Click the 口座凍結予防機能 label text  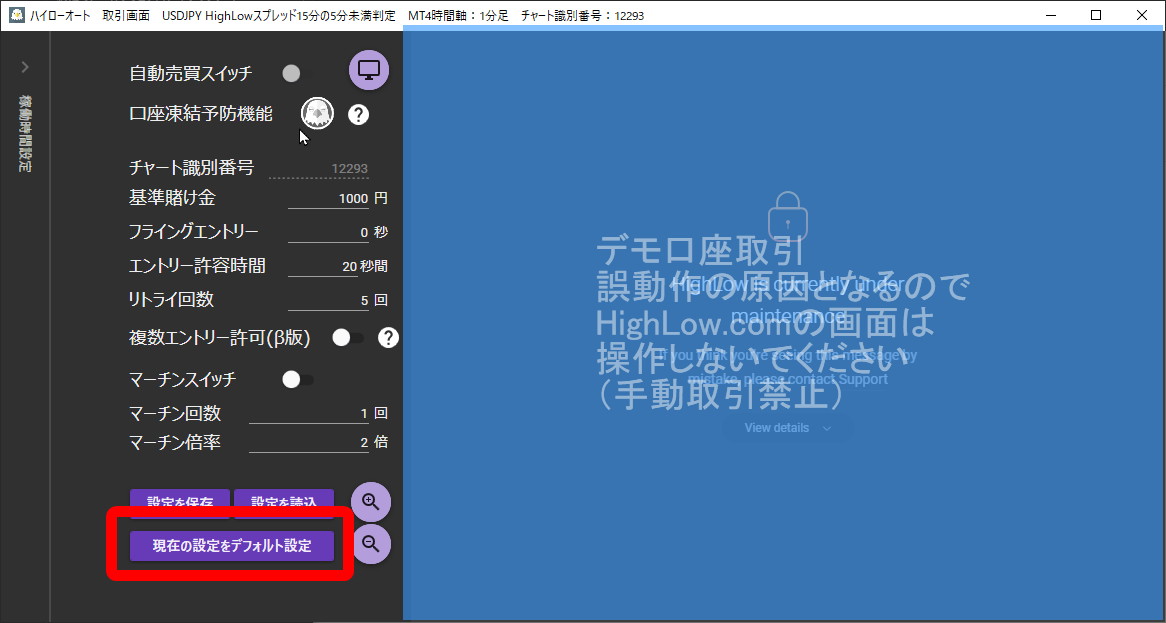coord(201,114)
